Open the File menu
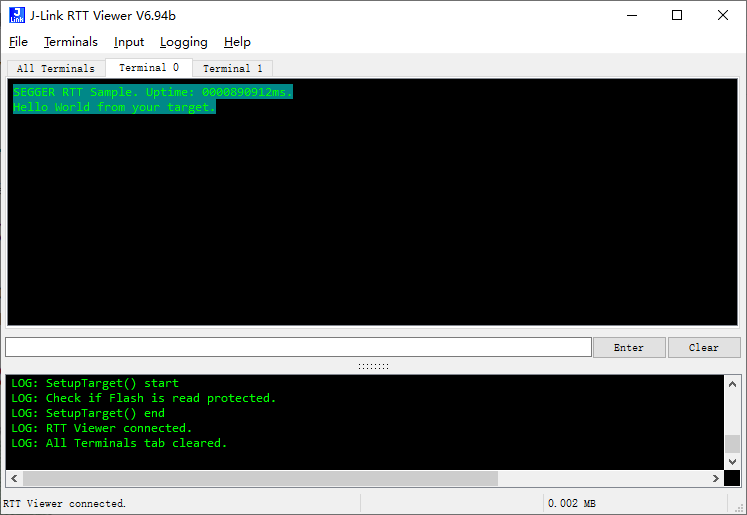 tap(18, 42)
